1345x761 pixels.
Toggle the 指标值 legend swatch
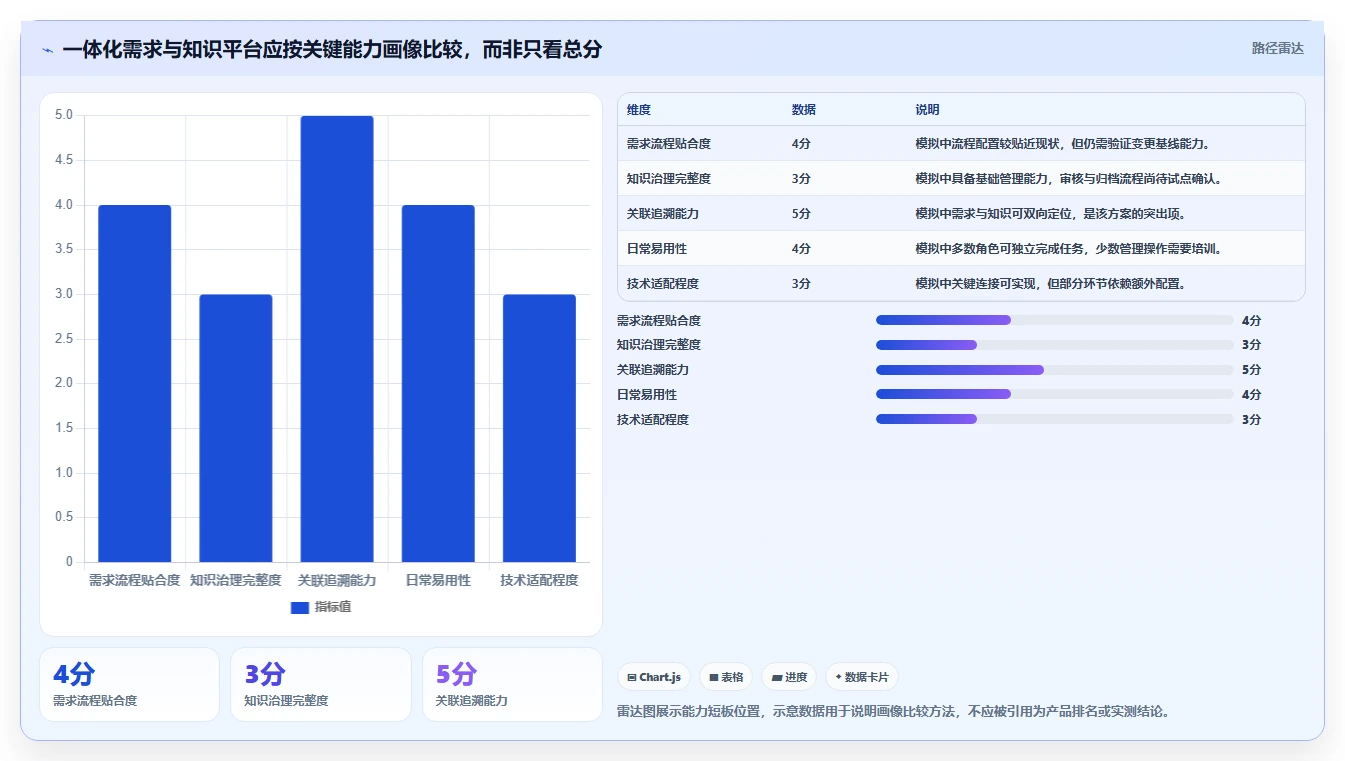300,607
